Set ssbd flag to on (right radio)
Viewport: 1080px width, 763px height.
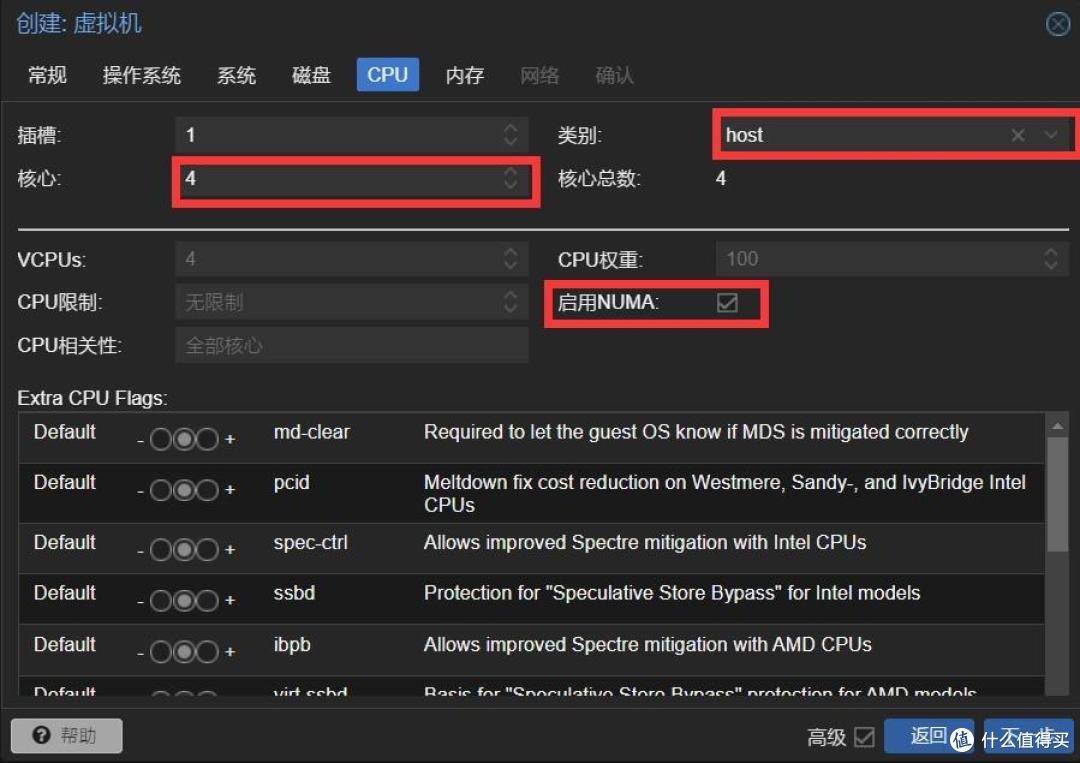(x=207, y=600)
